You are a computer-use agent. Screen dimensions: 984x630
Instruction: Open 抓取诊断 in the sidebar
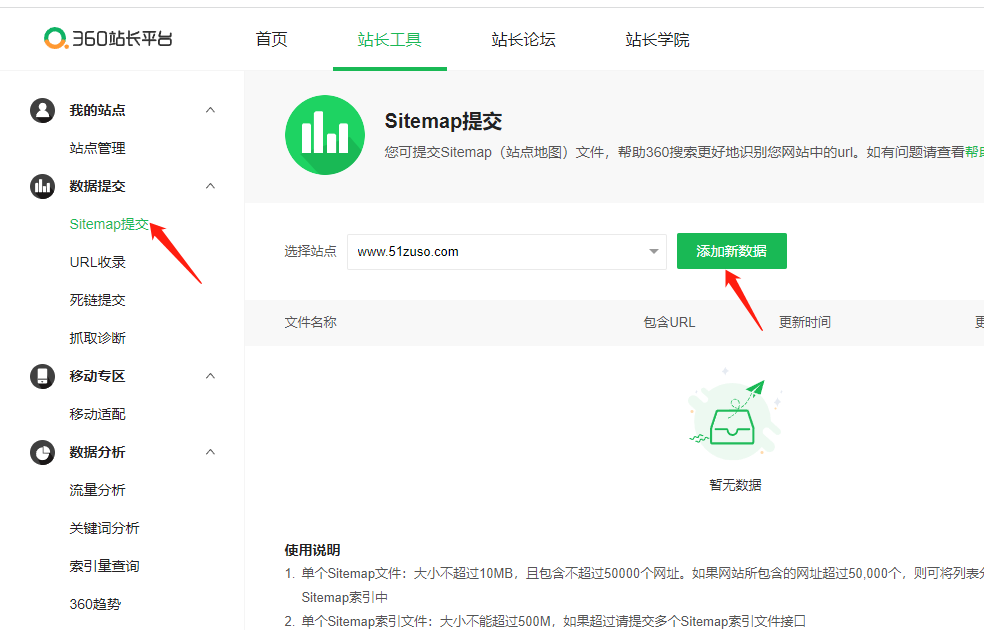tap(97, 338)
